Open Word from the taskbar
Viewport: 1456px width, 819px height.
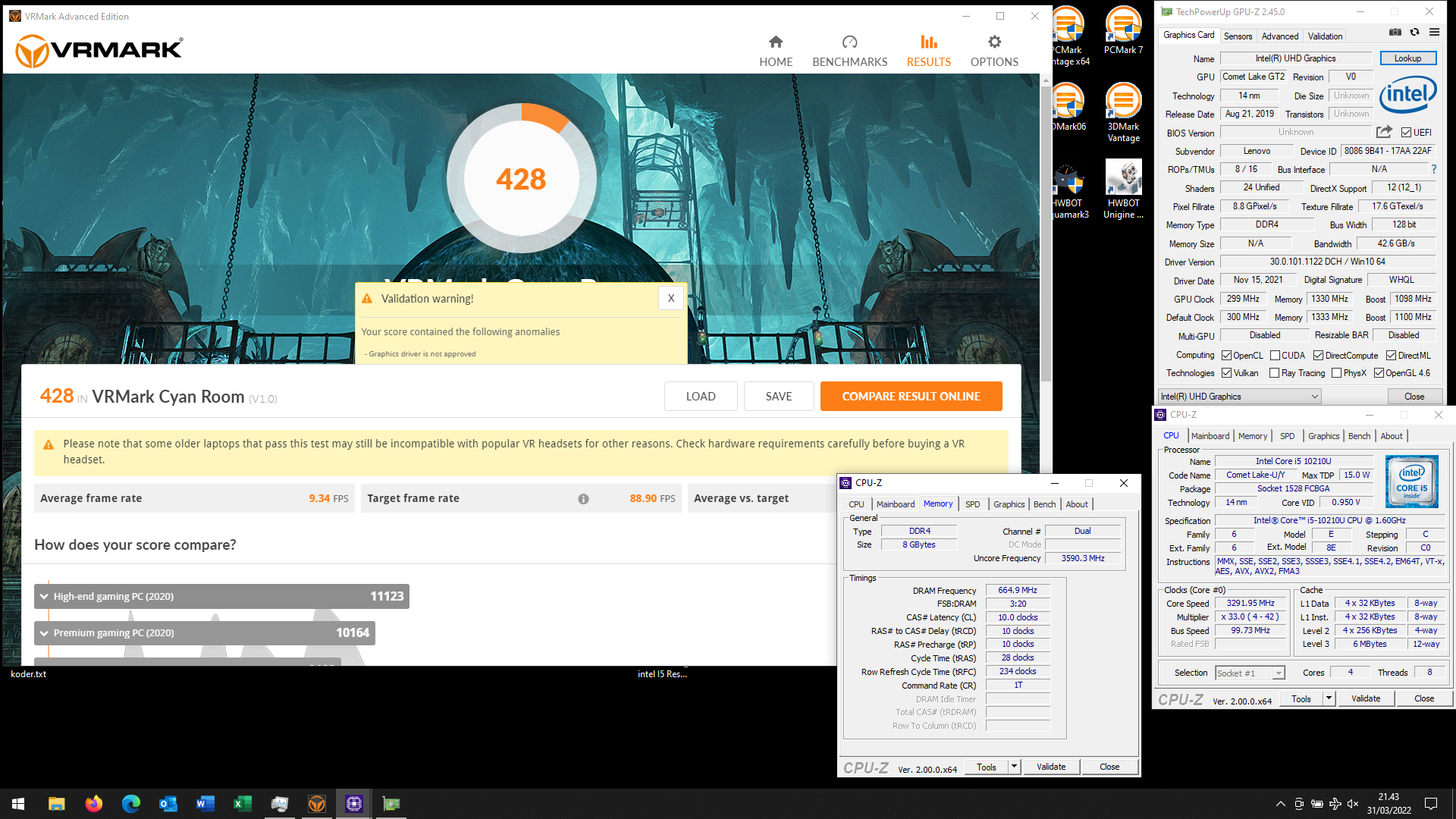point(206,804)
